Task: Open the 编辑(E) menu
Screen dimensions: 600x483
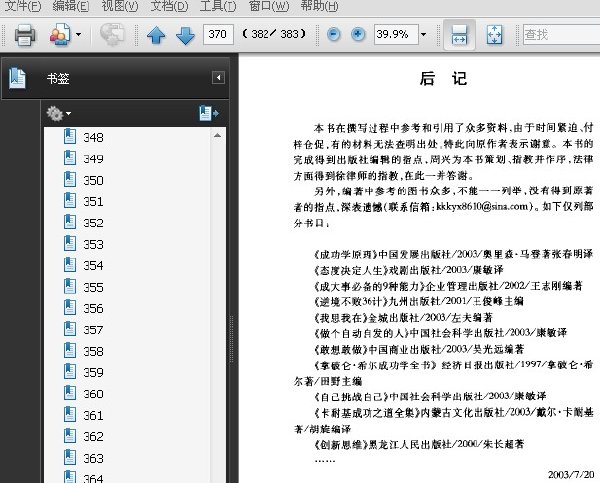Action: [x=70, y=6]
